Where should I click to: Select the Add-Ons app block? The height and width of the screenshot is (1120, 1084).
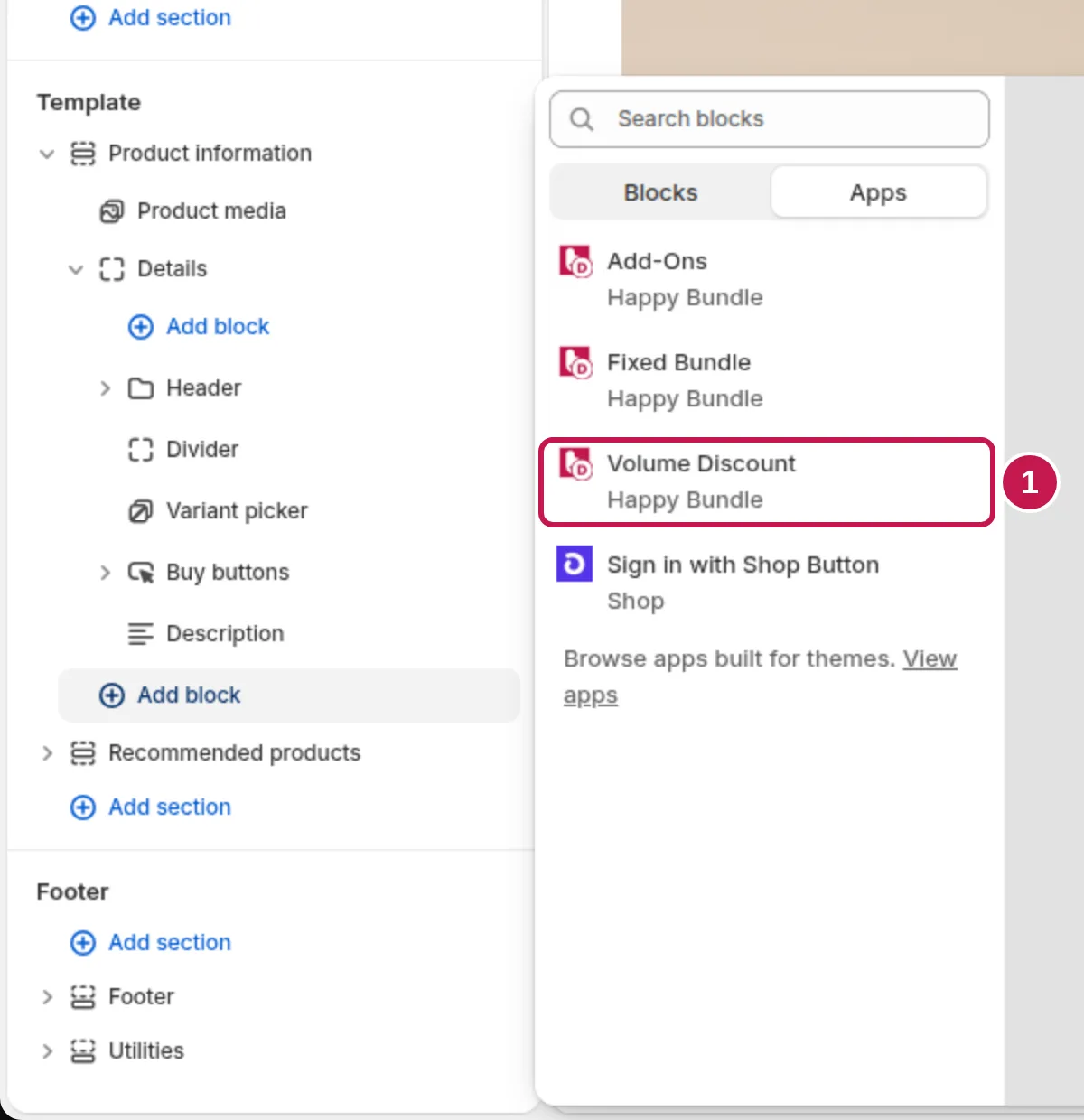(x=770, y=279)
